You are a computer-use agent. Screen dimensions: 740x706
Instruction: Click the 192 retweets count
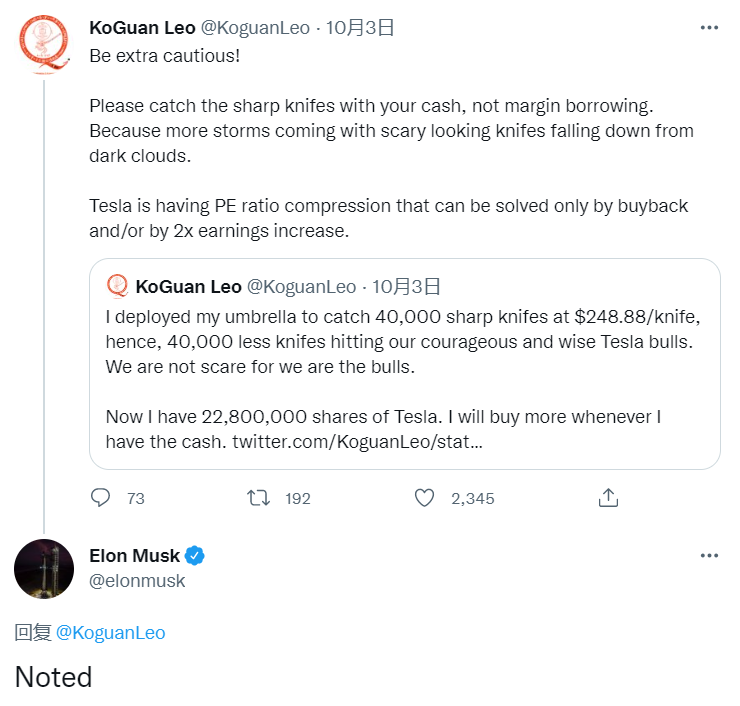[x=298, y=498]
